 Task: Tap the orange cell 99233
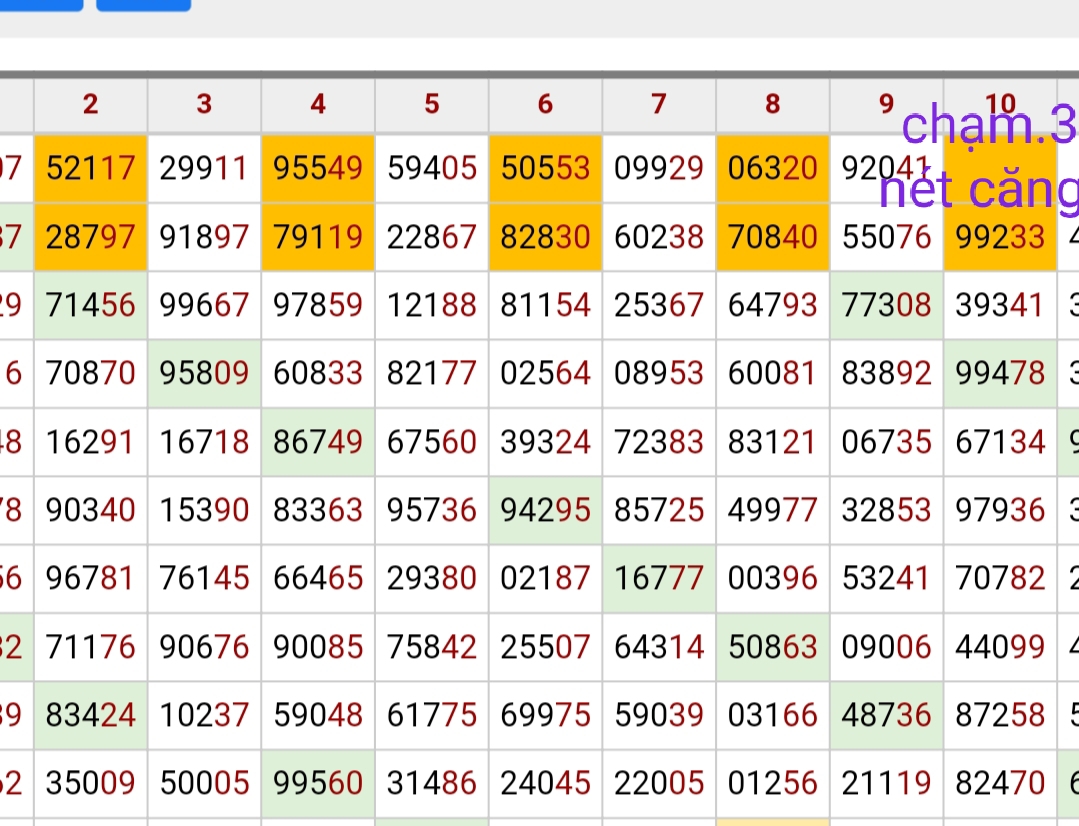tap(1000, 237)
